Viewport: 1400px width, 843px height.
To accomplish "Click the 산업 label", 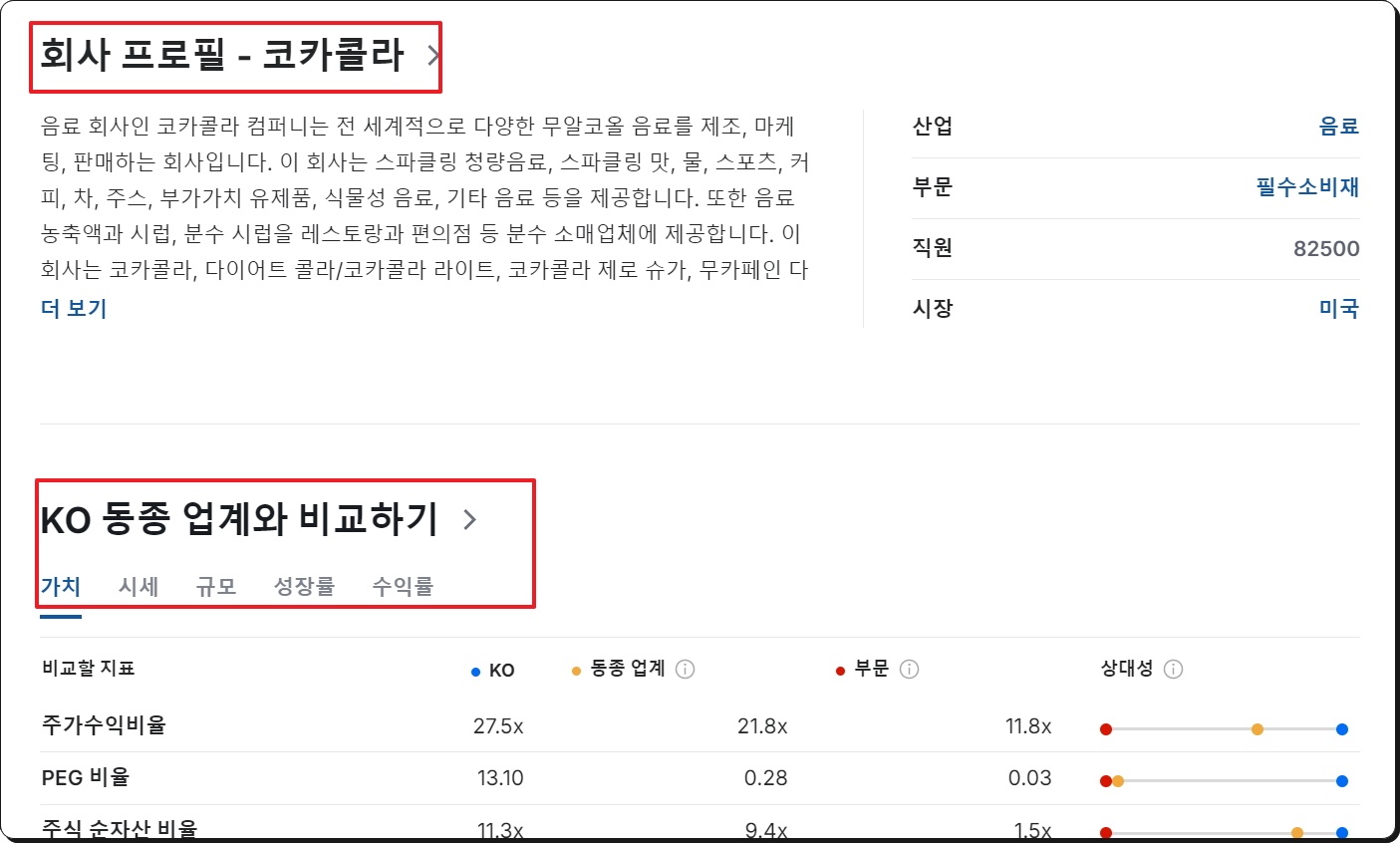I will coord(933,126).
